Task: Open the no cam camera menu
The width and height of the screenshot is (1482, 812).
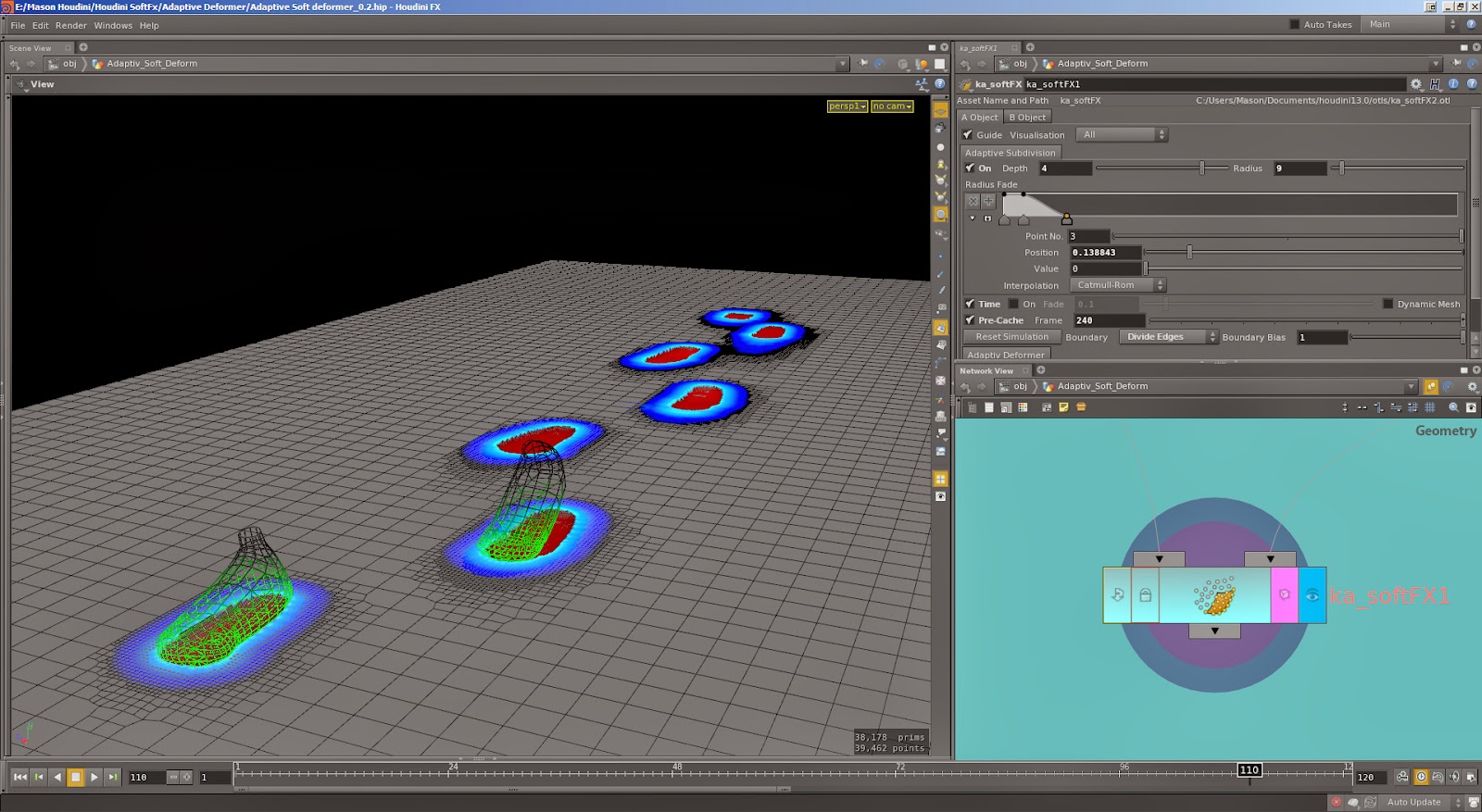Action: tap(892, 106)
